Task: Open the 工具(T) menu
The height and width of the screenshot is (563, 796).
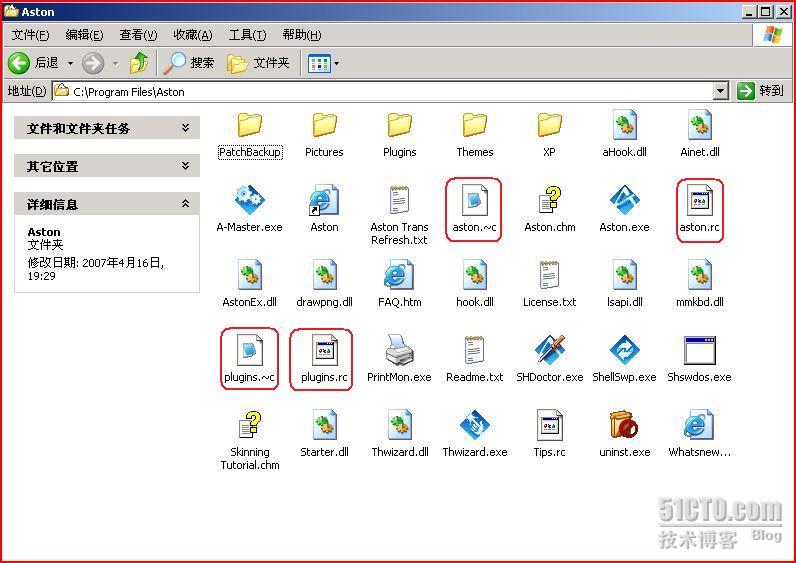Action: click(x=247, y=35)
